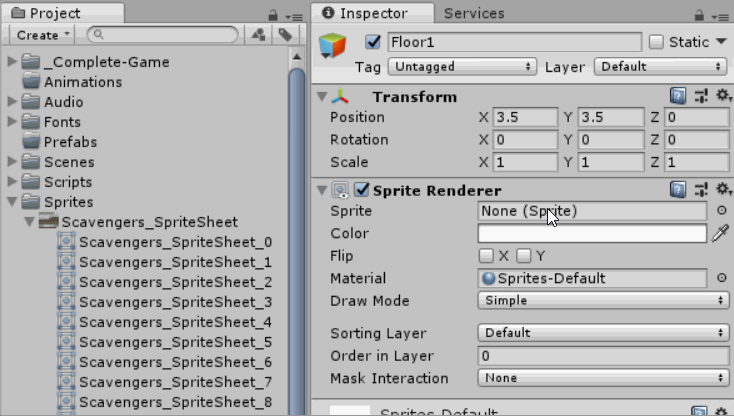Expand the _Complete-Game folder
The width and height of the screenshot is (734, 416).
click(x=12, y=61)
